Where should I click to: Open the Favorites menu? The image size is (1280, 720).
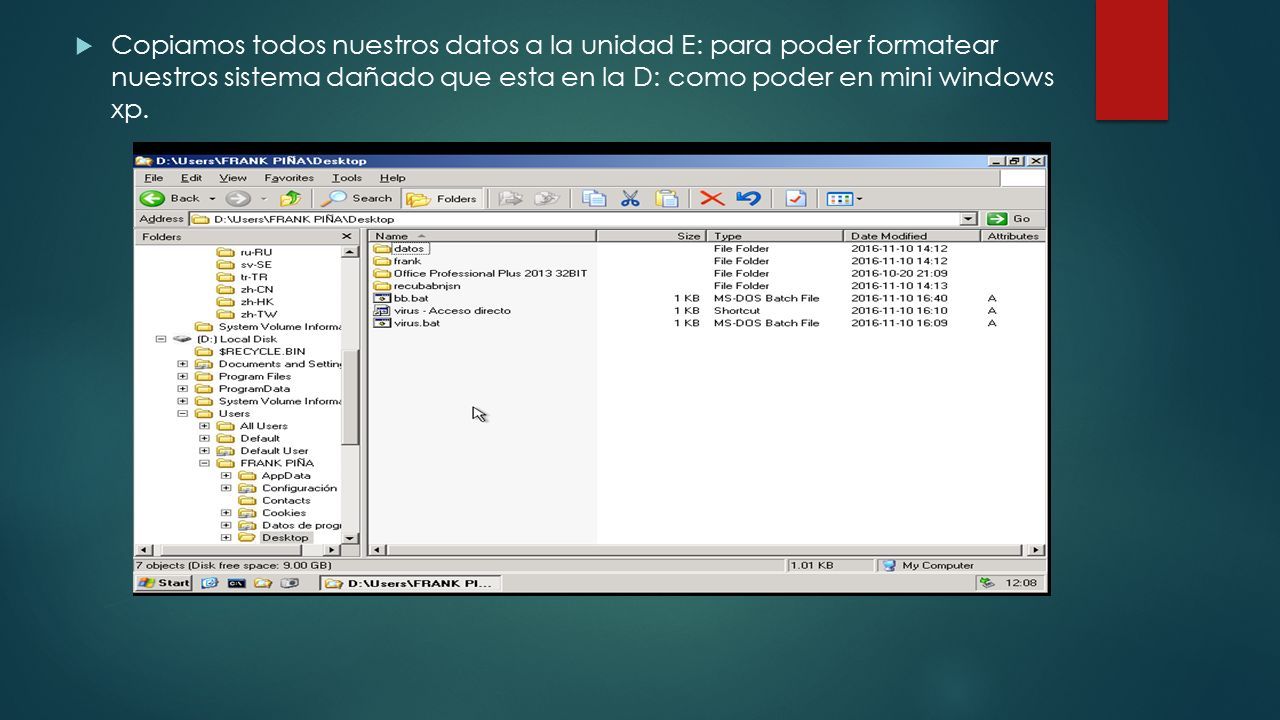point(289,178)
